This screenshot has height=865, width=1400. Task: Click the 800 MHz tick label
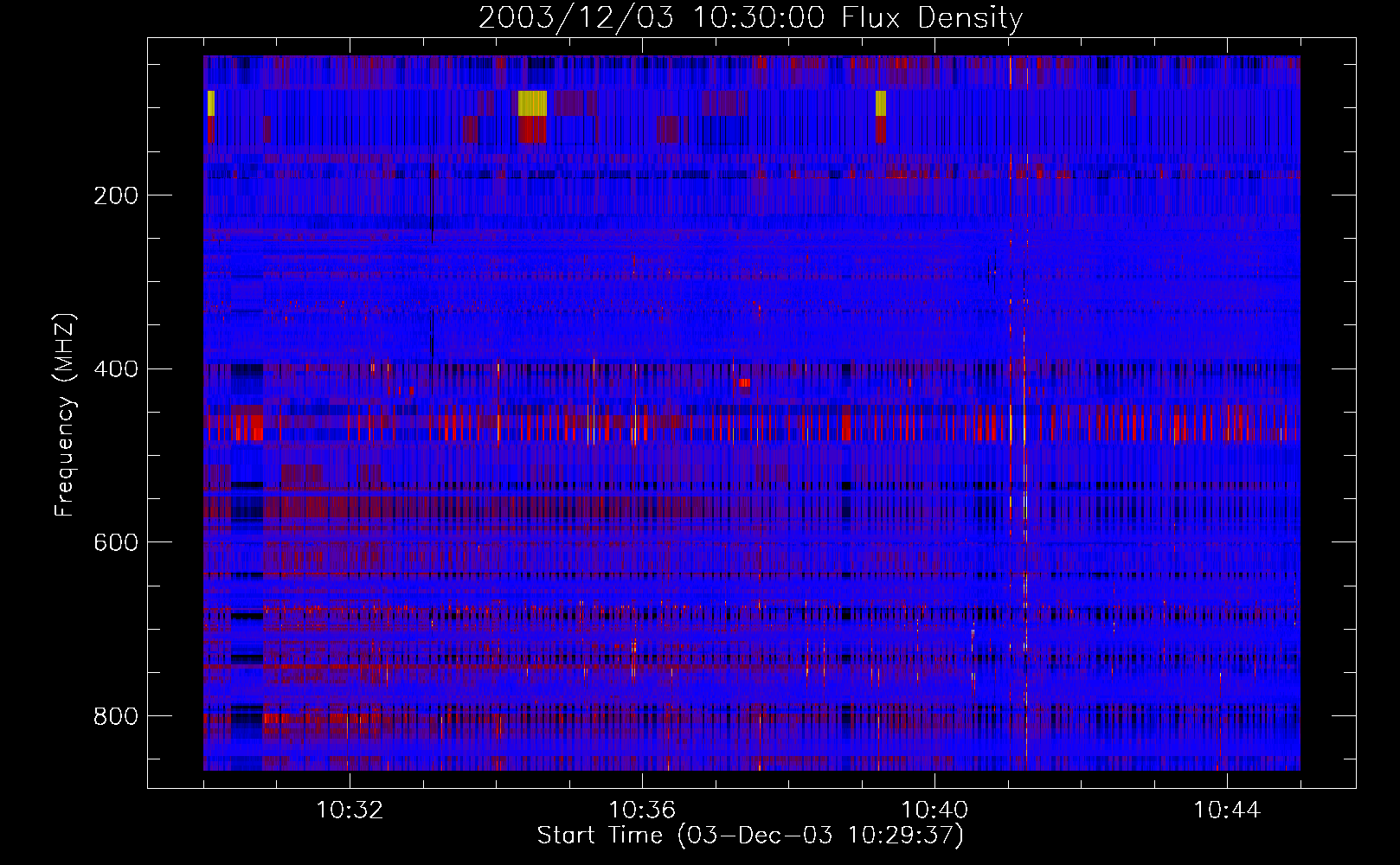coord(116,716)
